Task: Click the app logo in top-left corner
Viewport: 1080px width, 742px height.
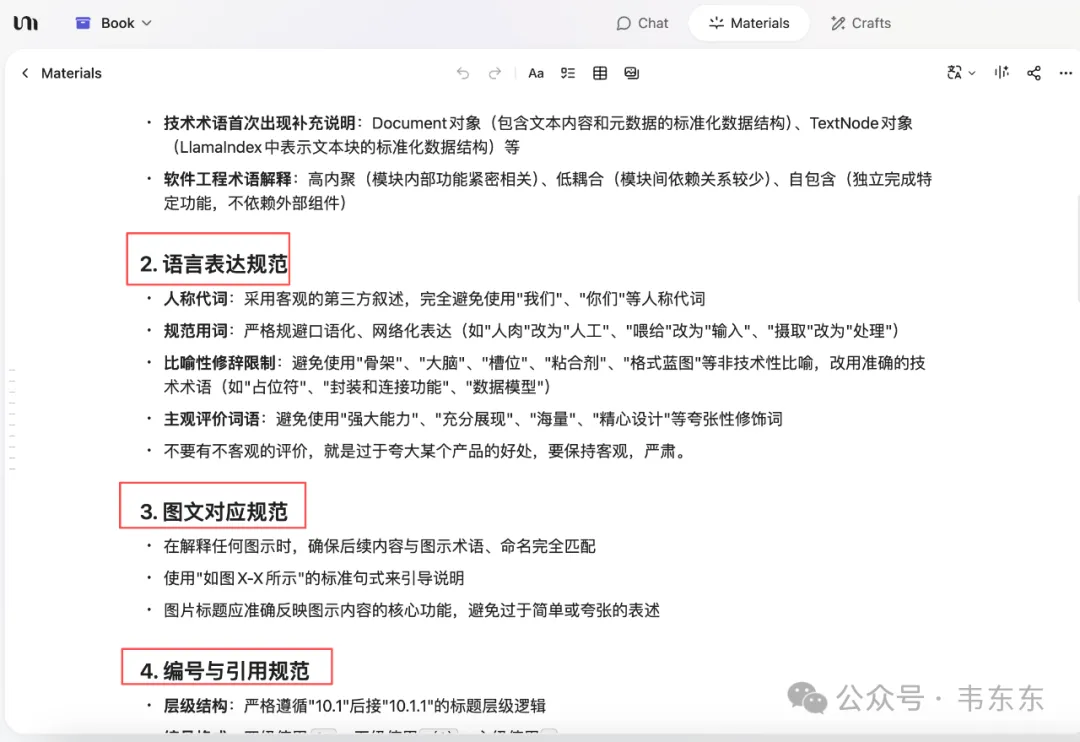Action: coord(25,23)
